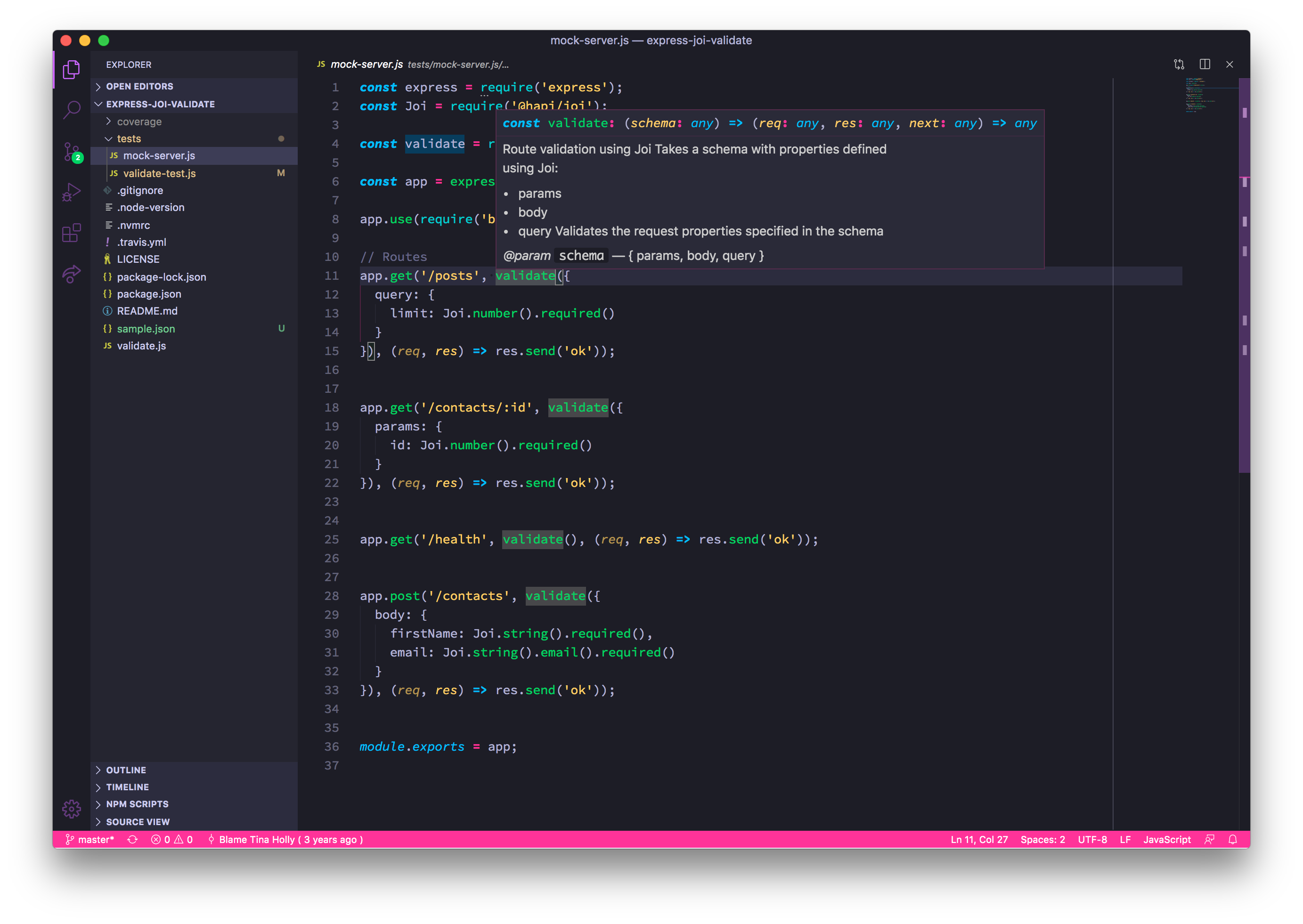The width and height of the screenshot is (1303, 924).
Task: Click the Live Share arrow icon
Action: pyautogui.click(x=71, y=274)
